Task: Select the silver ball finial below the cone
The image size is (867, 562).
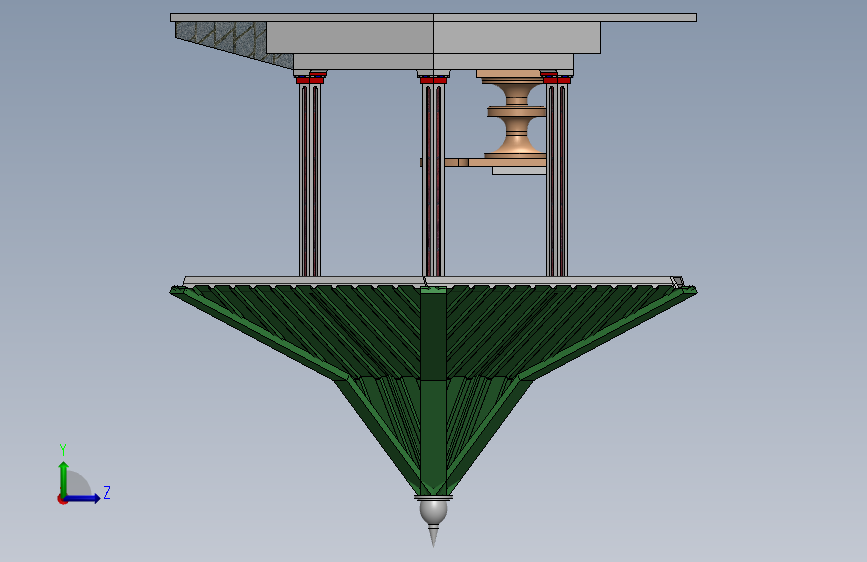Action: click(434, 512)
